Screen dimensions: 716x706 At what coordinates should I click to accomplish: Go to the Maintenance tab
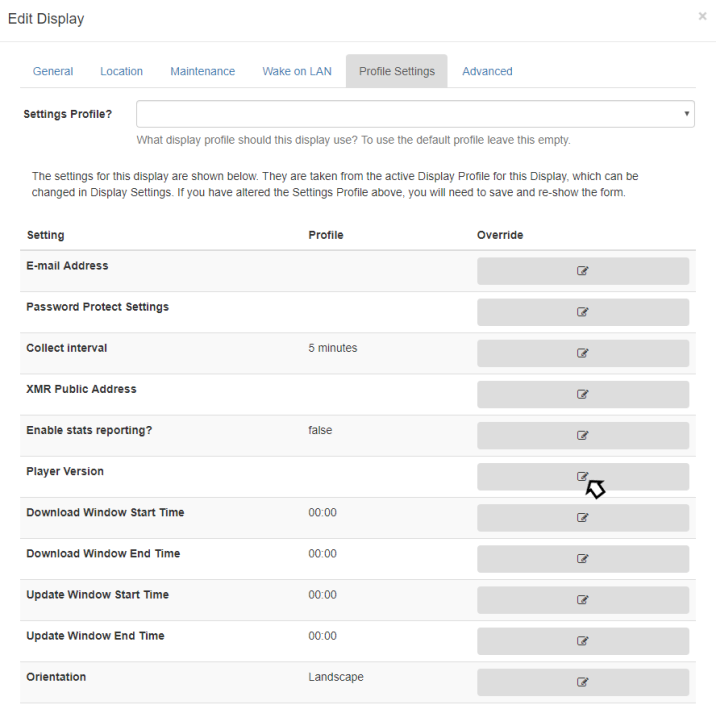(202, 71)
